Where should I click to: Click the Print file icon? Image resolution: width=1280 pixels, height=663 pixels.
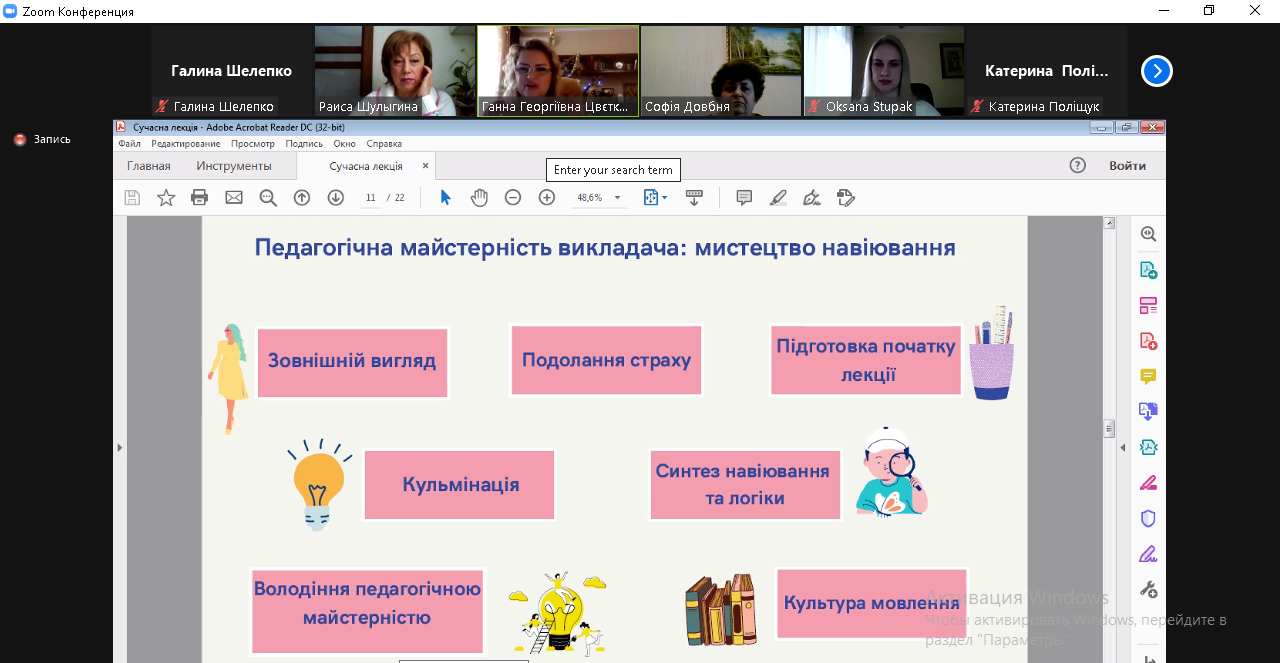[x=200, y=198]
